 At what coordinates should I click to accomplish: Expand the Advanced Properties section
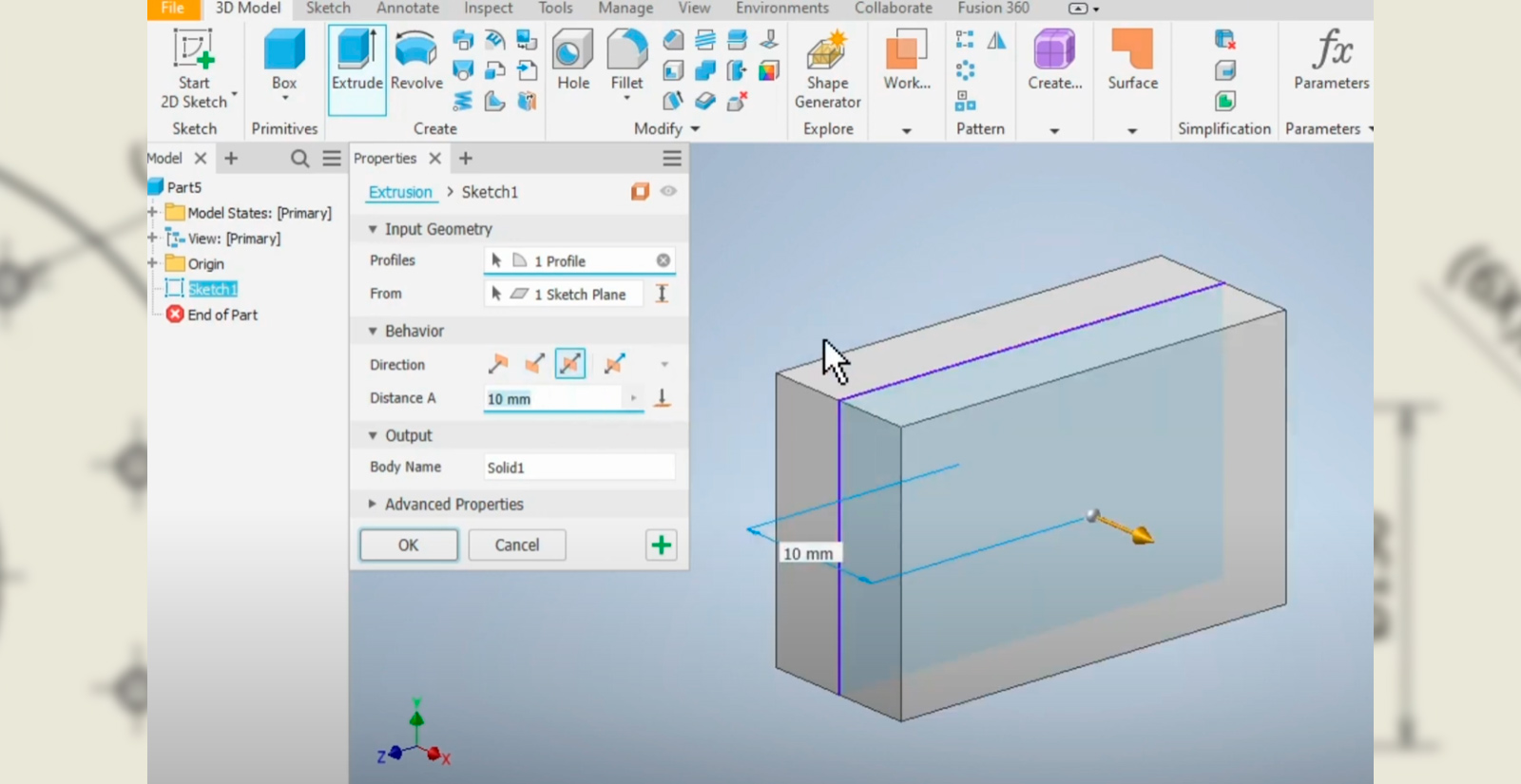click(373, 505)
